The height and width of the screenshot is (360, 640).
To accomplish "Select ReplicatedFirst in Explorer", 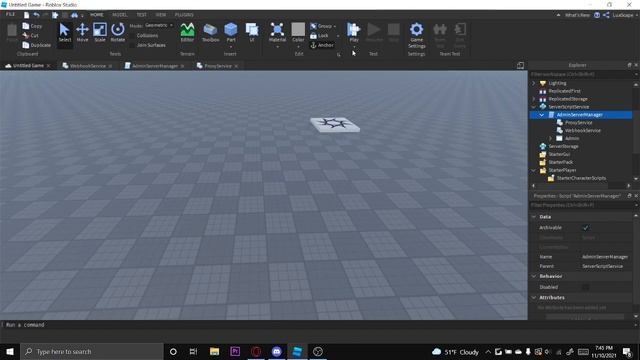I will [x=564, y=91].
